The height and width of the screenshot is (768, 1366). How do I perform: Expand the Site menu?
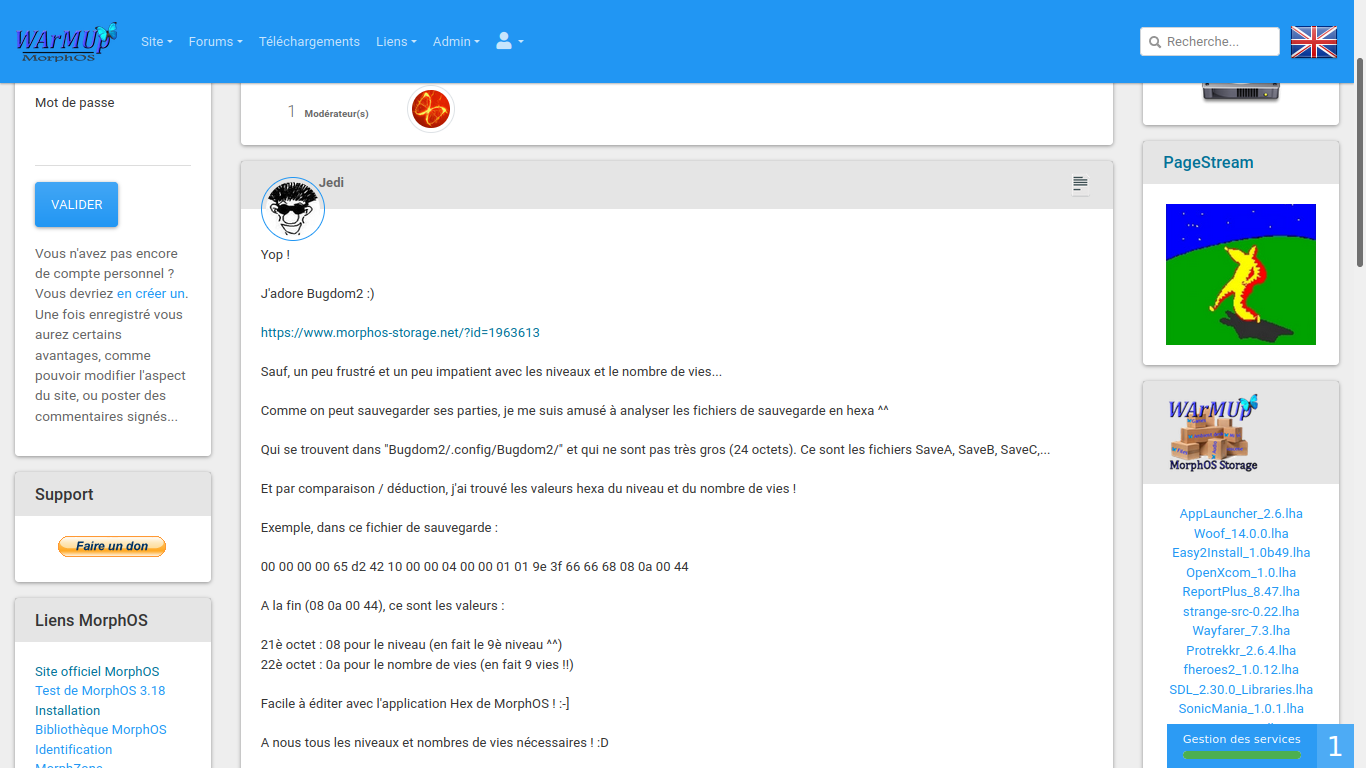click(x=157, y=42)
